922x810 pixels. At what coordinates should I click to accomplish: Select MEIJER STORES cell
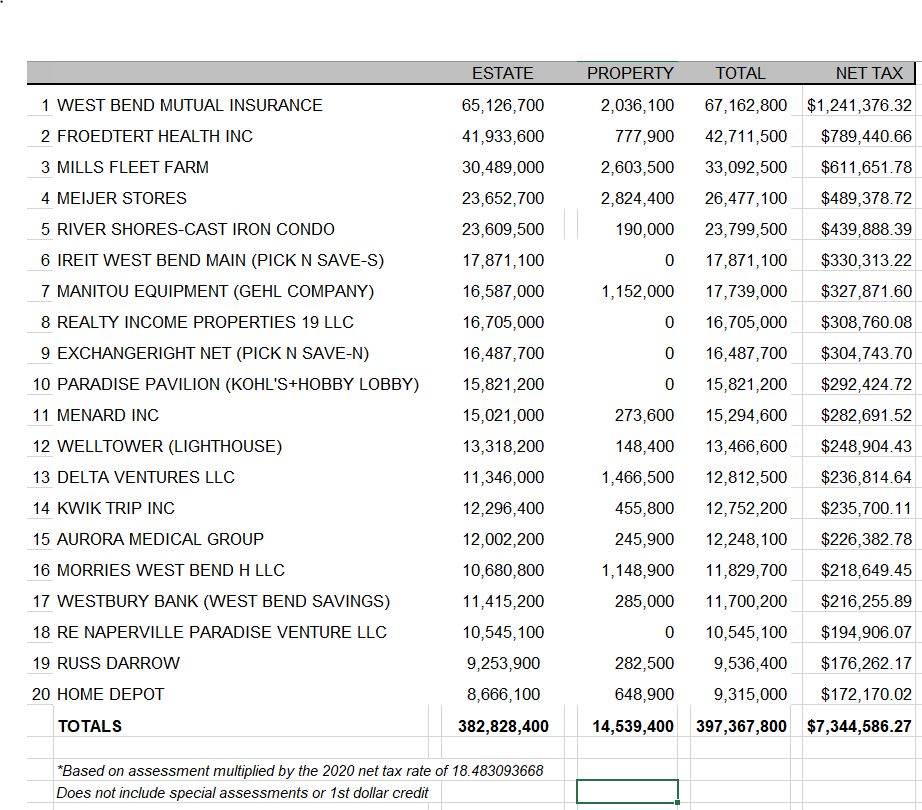point(121,199)
